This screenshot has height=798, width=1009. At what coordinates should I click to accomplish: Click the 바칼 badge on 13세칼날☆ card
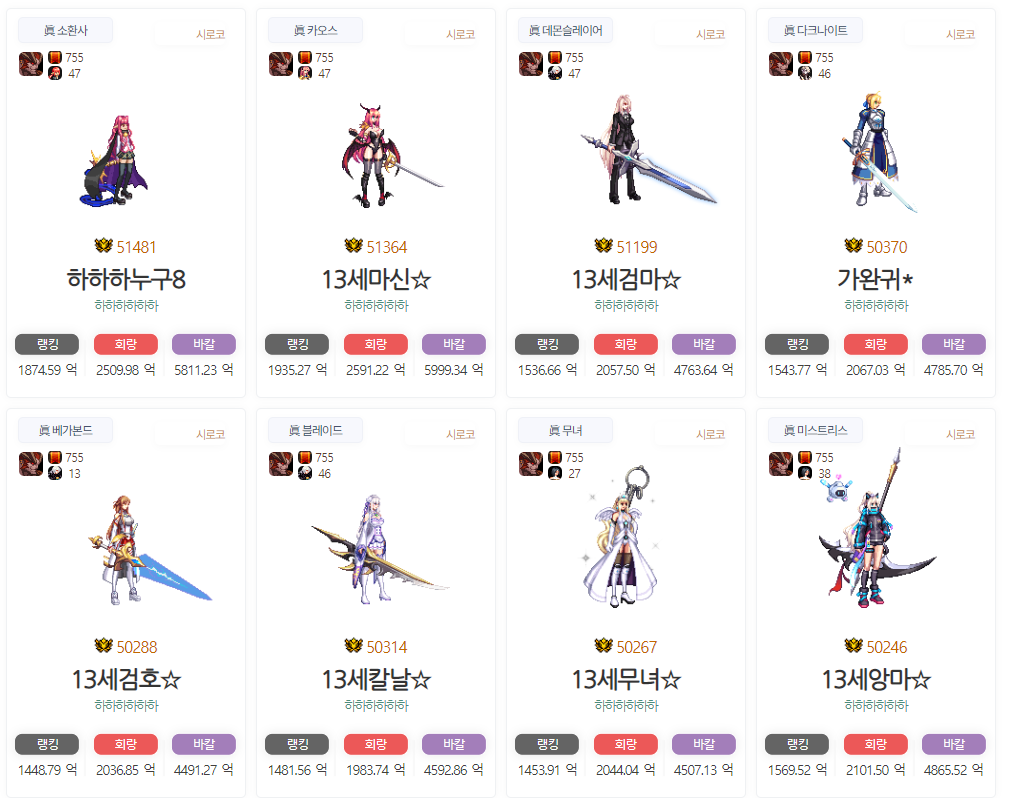(454, 745)
